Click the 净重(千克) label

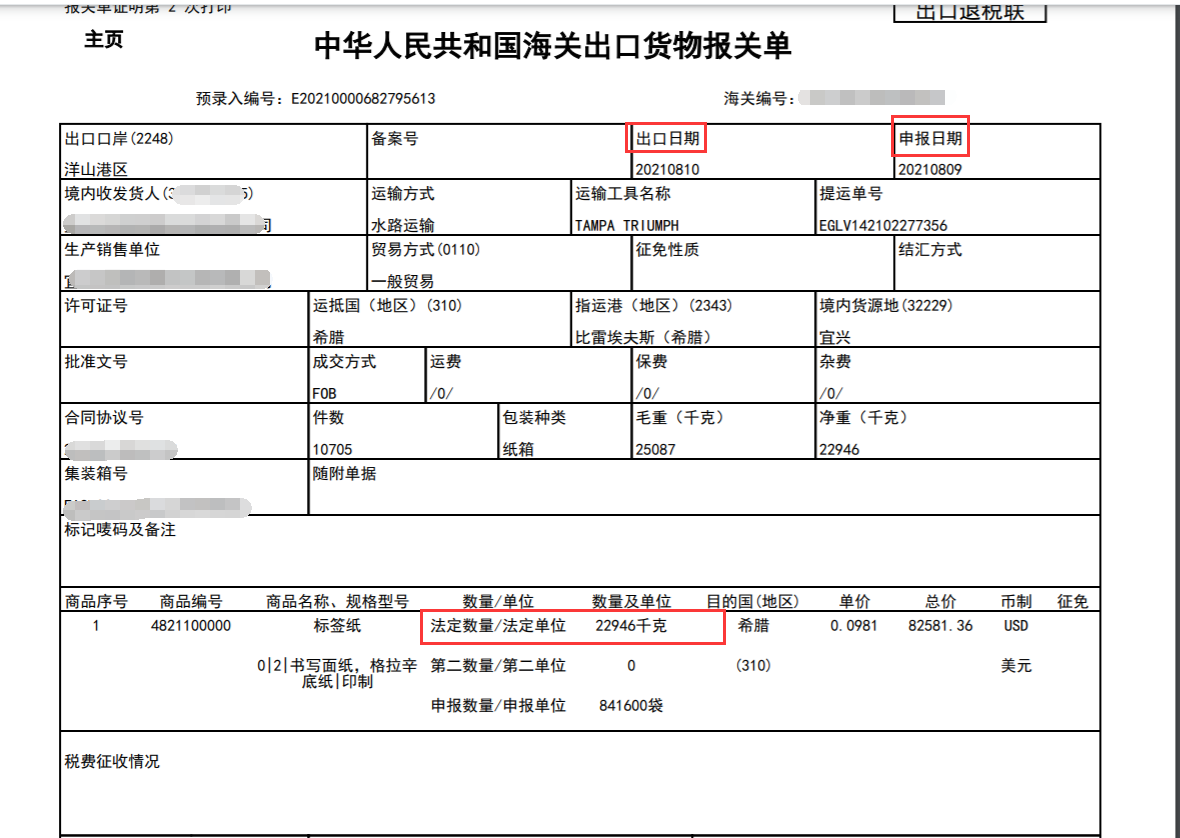863,417
